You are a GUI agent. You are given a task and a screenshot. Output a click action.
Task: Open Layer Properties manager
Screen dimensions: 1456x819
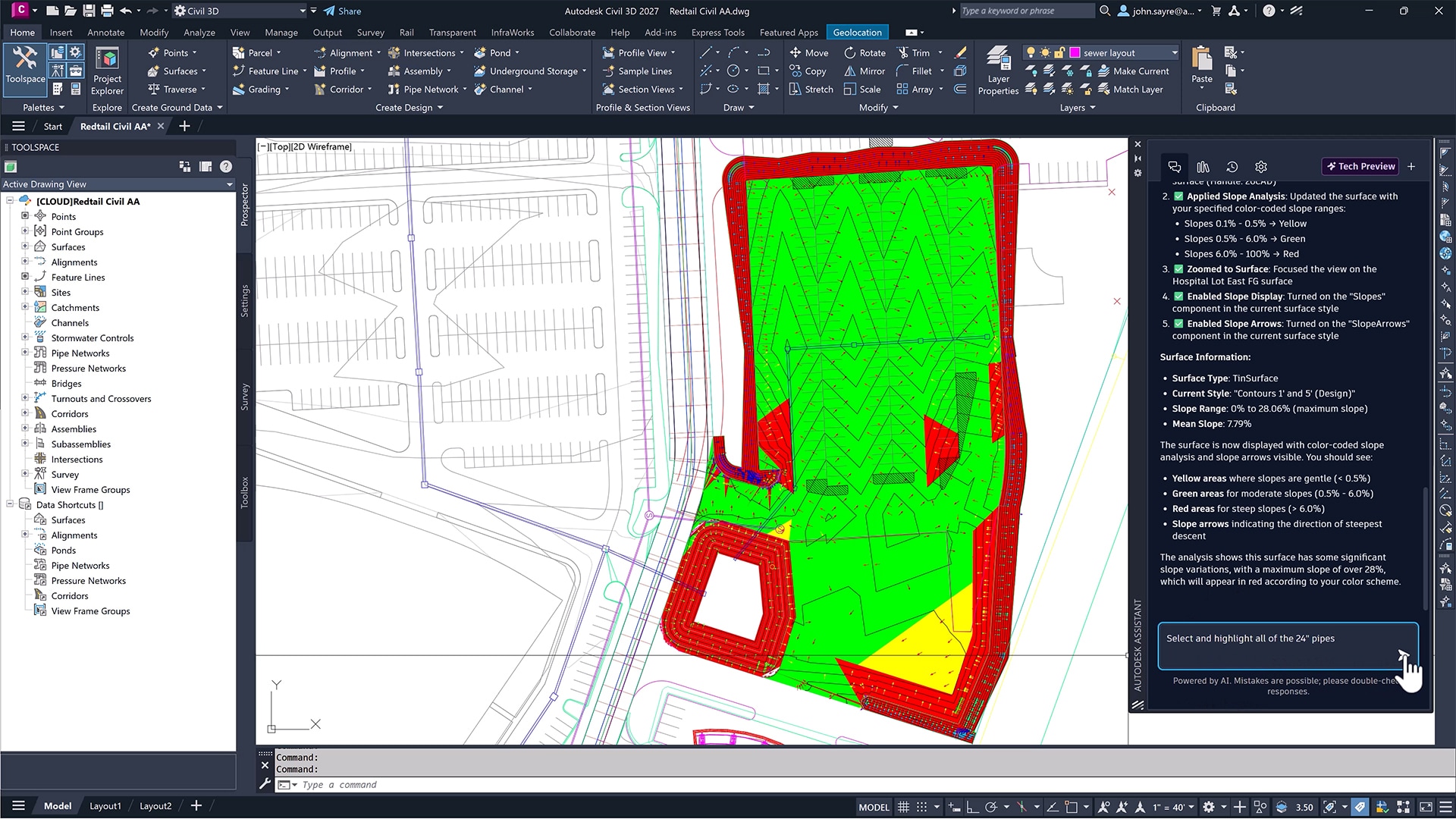997,71
